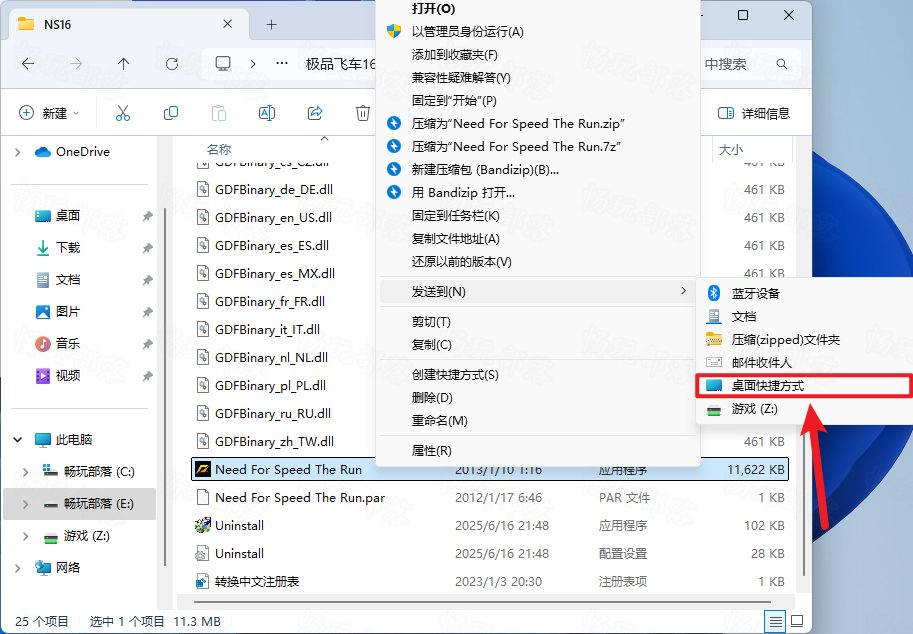Choose 发送到(N) in context menu
The image size is (913, 634).
tap(538, 292)
